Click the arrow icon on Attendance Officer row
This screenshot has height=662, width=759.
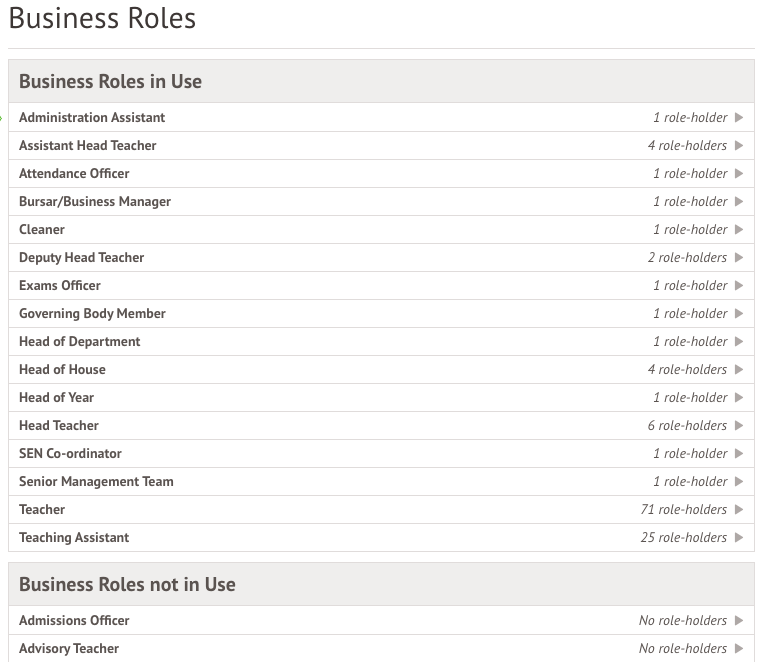(x=739, y=173)
